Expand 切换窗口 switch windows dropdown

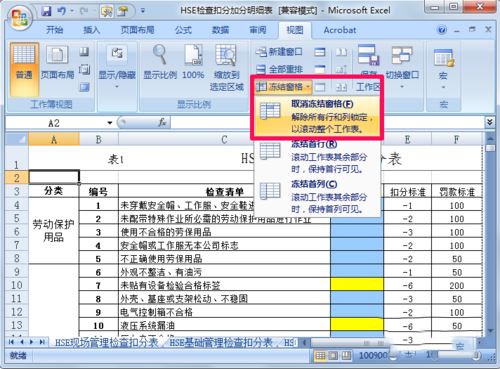402,67
